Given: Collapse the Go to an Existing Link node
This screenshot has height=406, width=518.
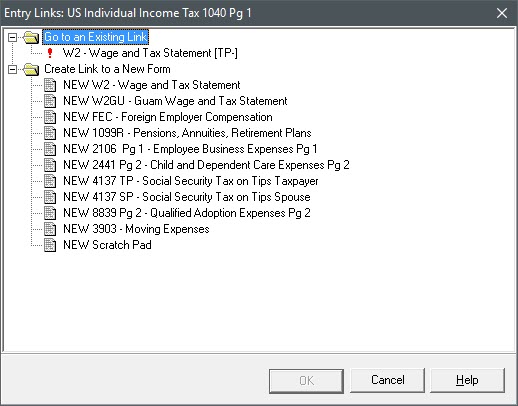Looking at the screenshot, I should coord(12,37).
